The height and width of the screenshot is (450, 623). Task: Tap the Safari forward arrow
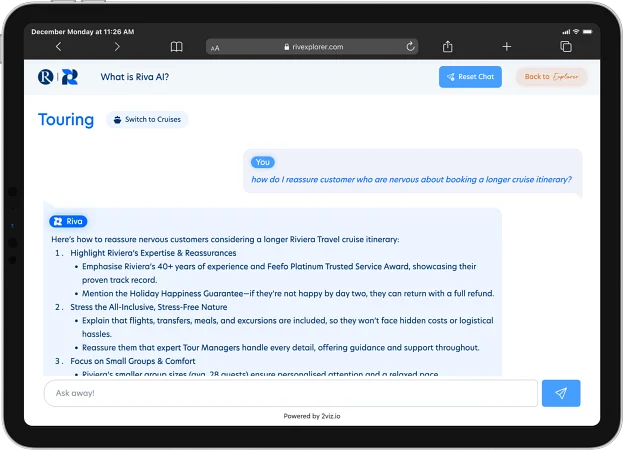[x=117, y=47]
